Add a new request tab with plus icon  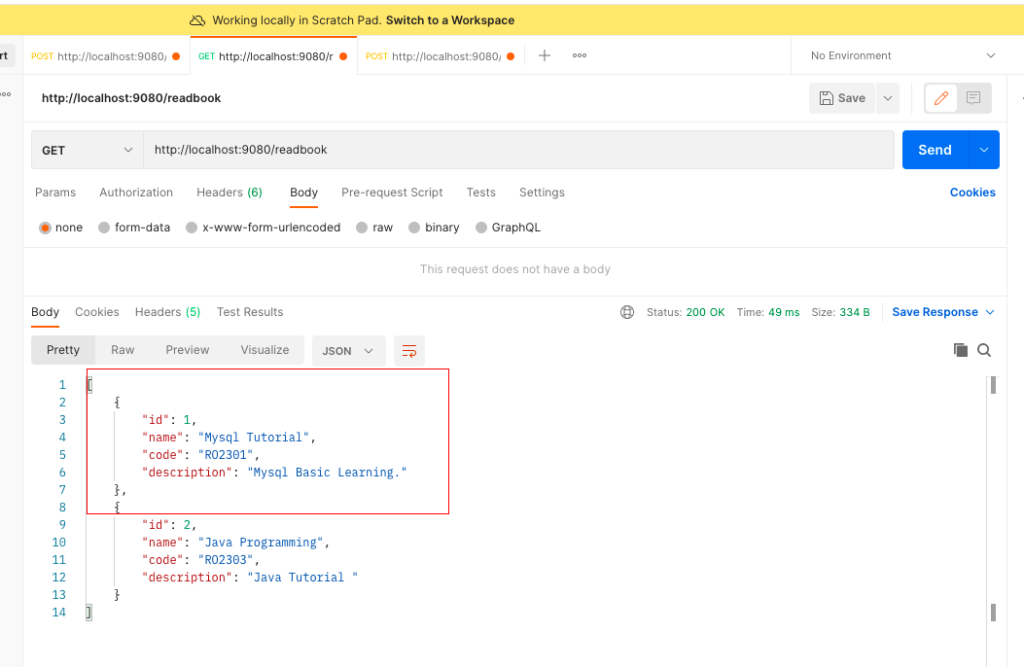click(x=545, y=56)
